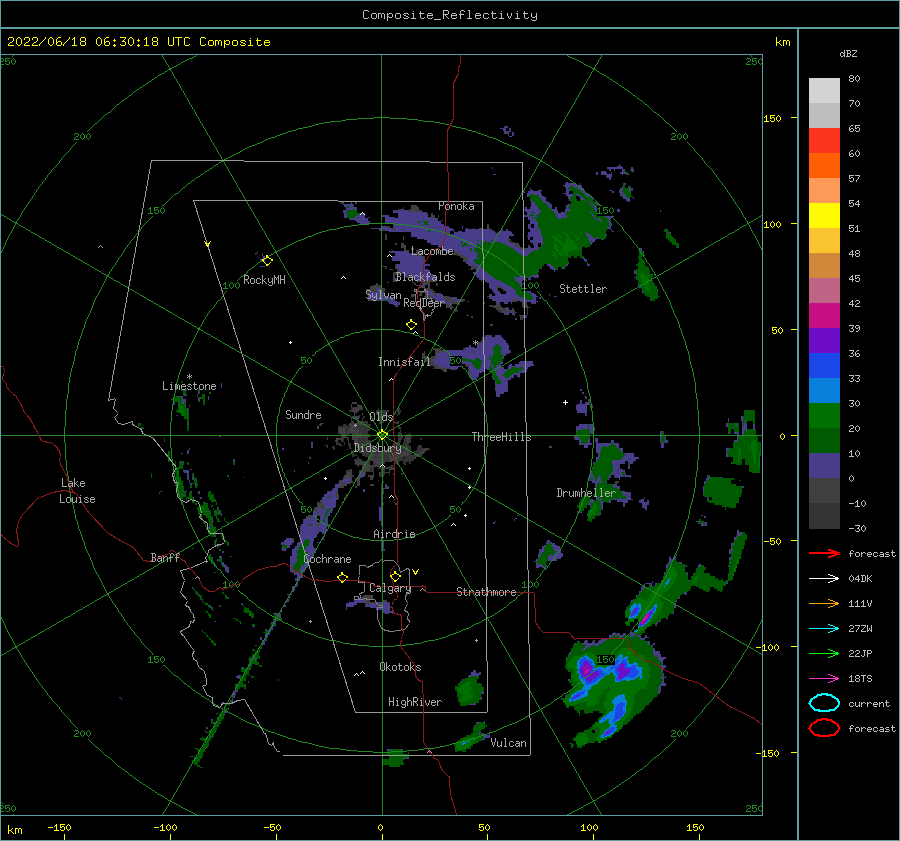Click the red forecast arrow in legend

pyautogui.click(x=824, y=553)
